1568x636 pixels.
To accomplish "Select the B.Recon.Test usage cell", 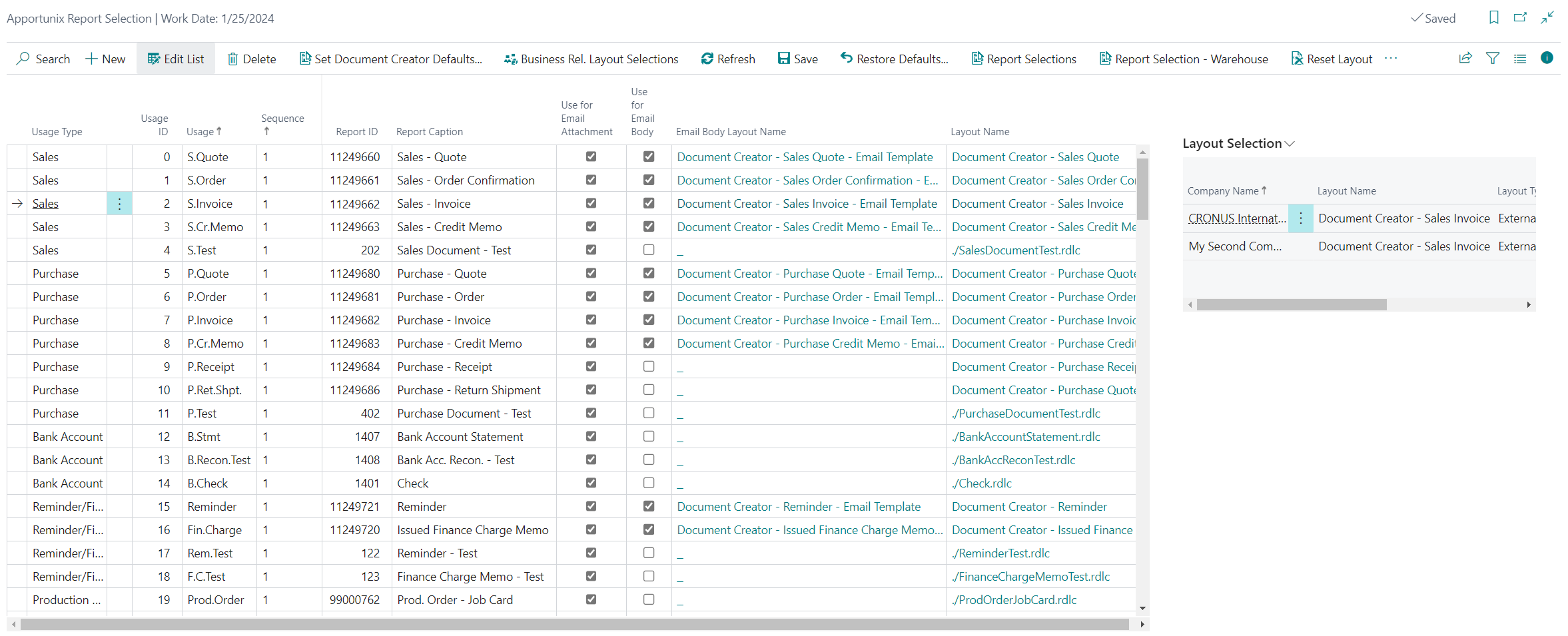I will pyautogui.click(x=219, y=460).
